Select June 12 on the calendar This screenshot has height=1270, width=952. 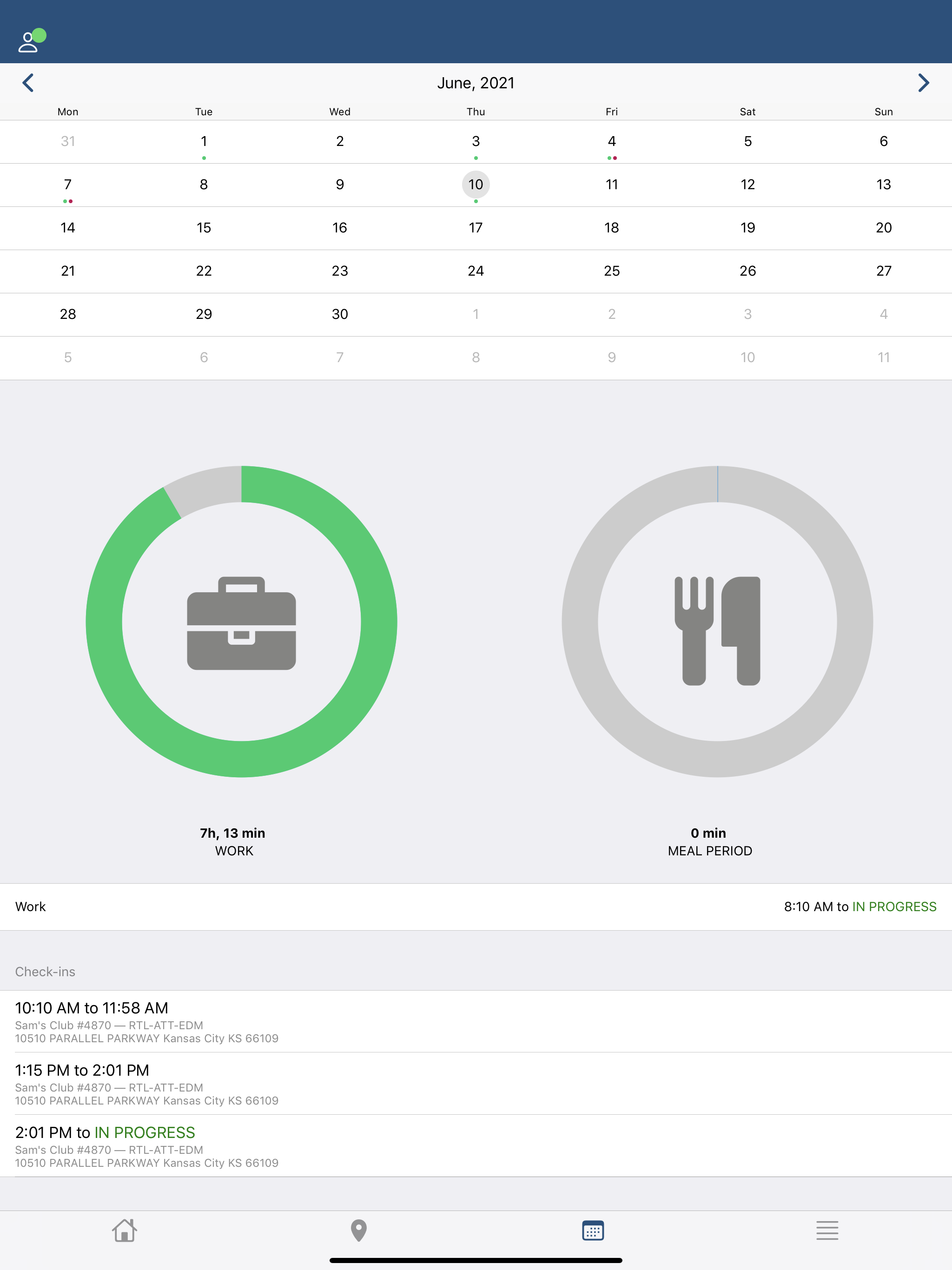[x=747, y=185]
